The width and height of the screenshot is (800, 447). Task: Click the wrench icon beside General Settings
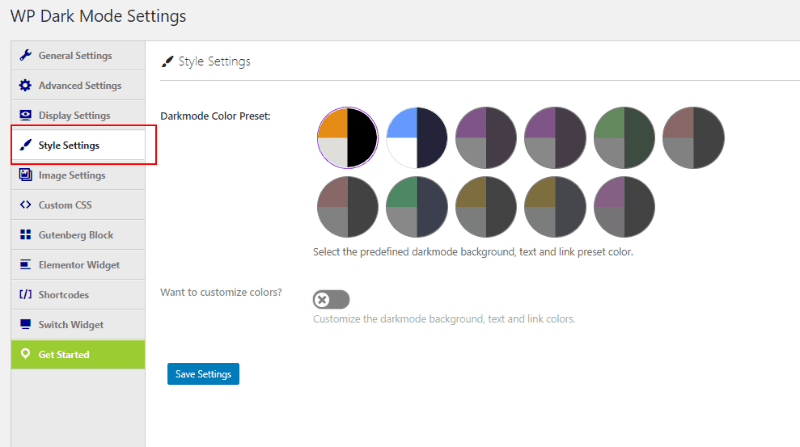click(x=26, y=55)
